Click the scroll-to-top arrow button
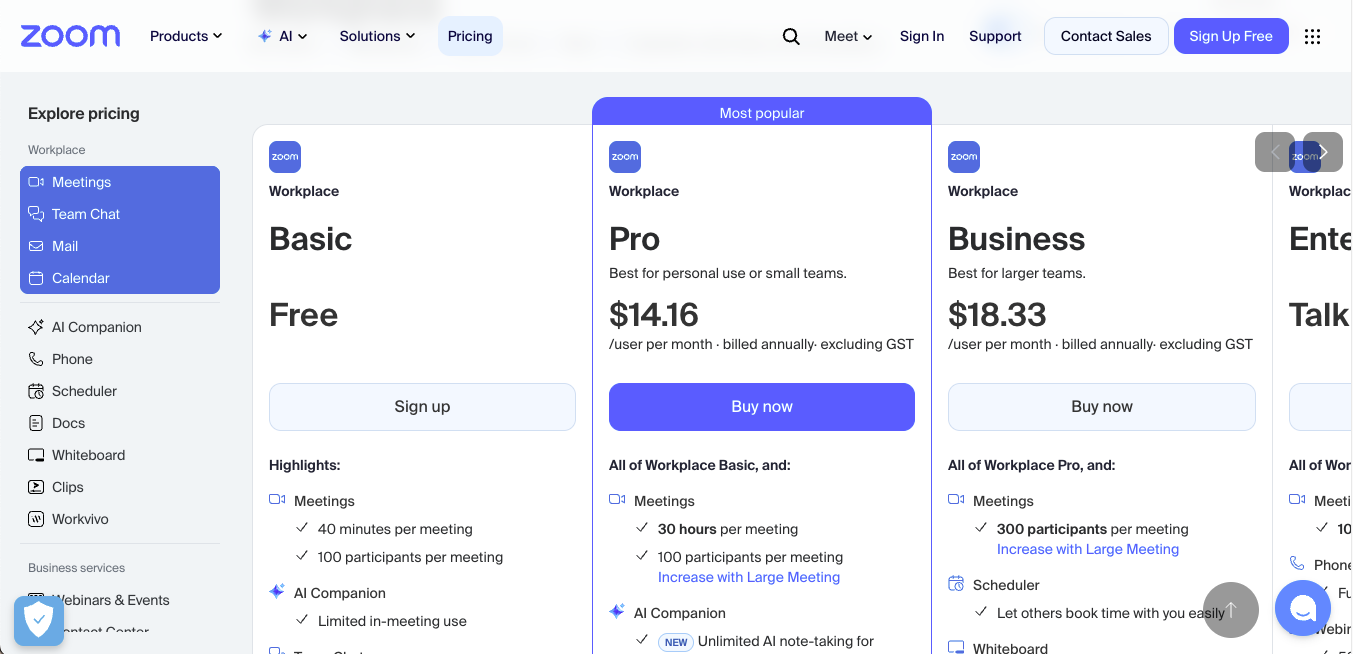1353x654 pixels. click(1230, 610)
